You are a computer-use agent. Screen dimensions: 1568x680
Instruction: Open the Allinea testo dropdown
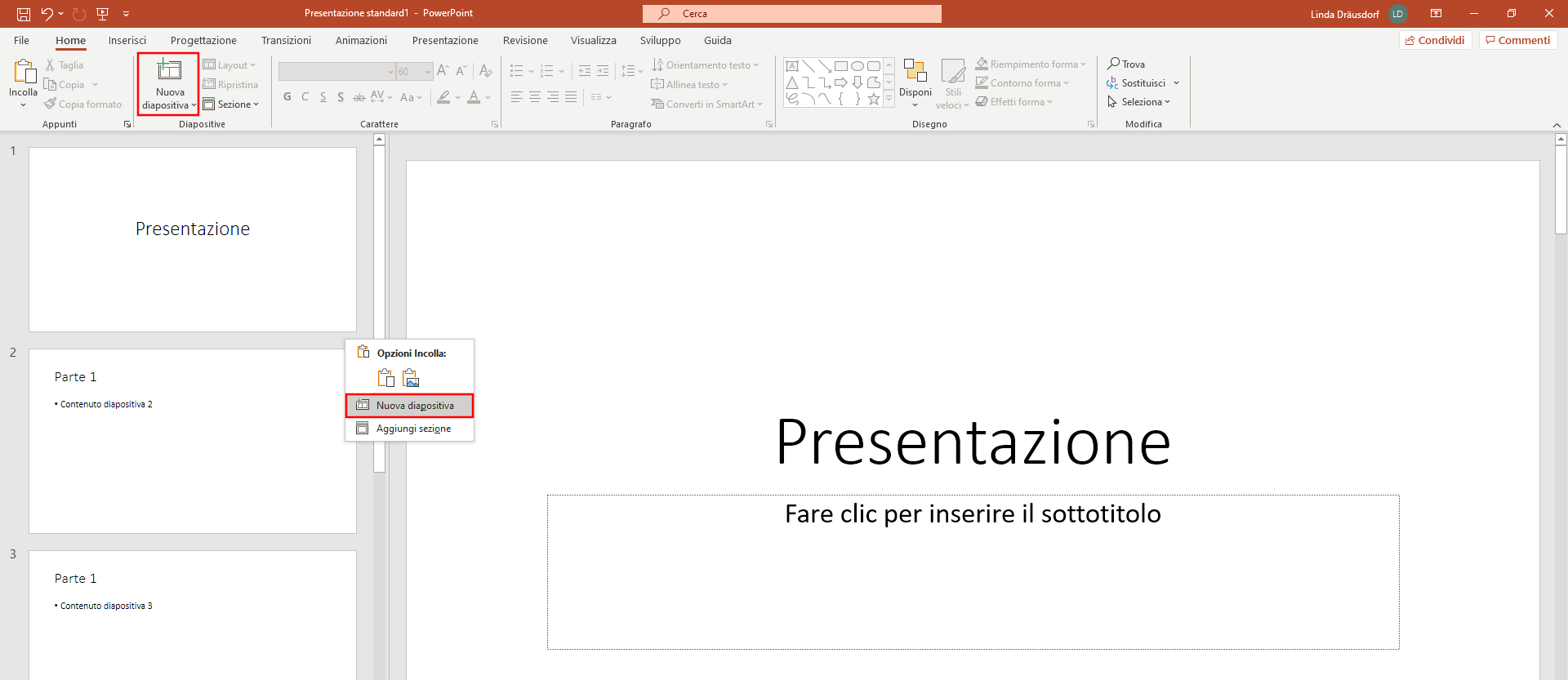coord(689,85)
